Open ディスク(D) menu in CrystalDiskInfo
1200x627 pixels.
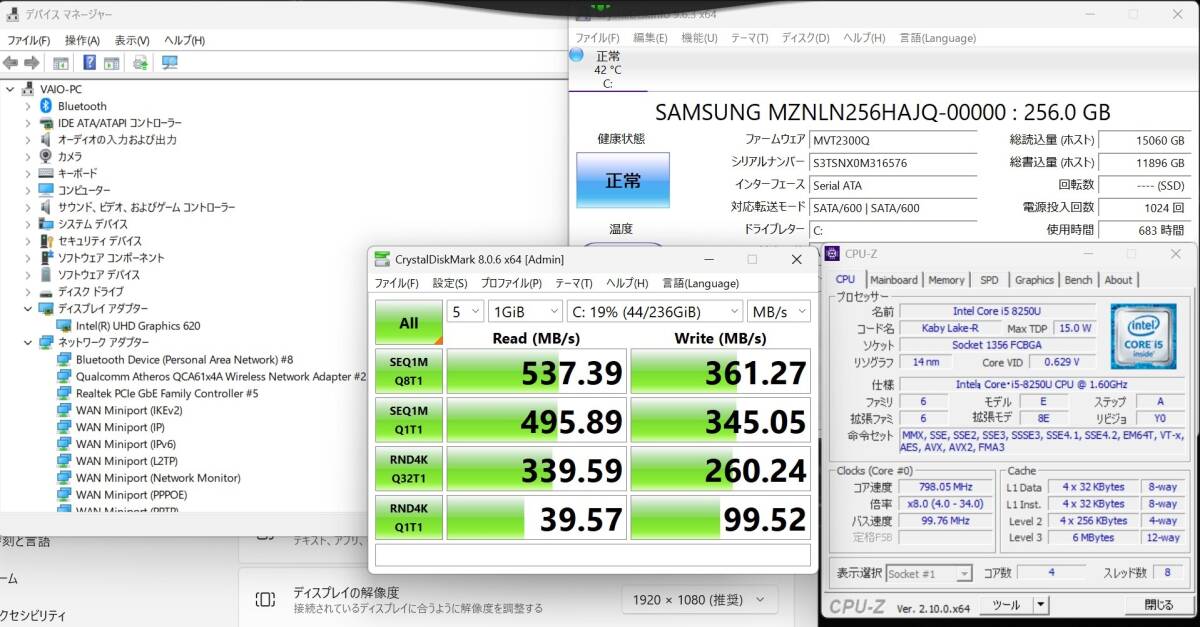pos(805,38)
